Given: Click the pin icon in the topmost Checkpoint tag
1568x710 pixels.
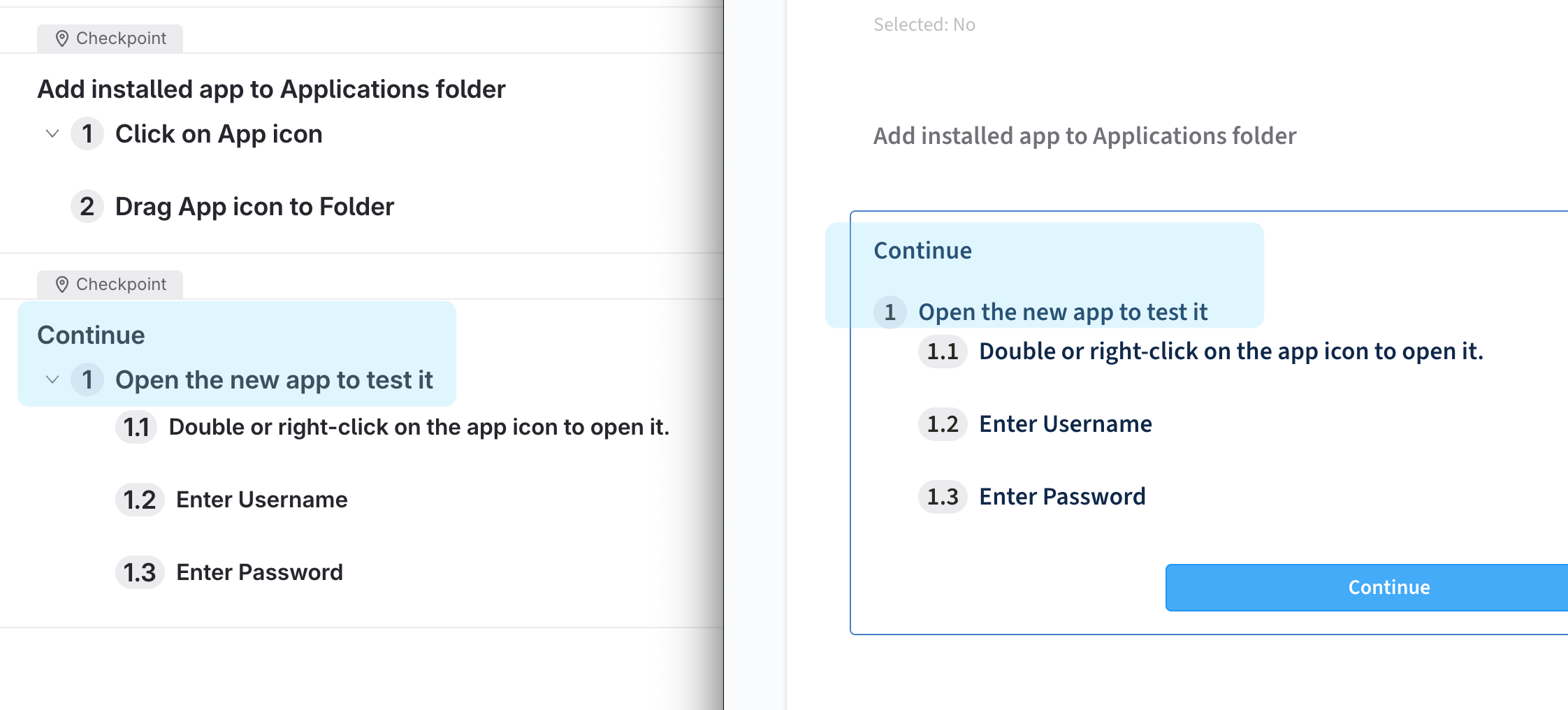Looking at the screenshot, I should [x=62, y=38].
